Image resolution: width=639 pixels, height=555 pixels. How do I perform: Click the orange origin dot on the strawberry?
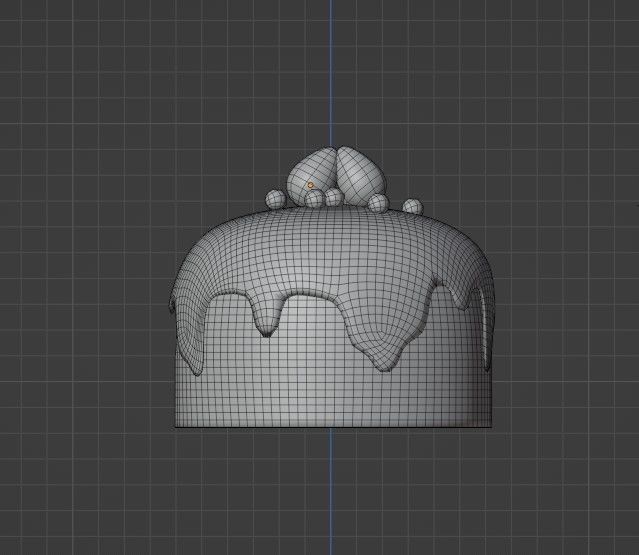[311, 185]
